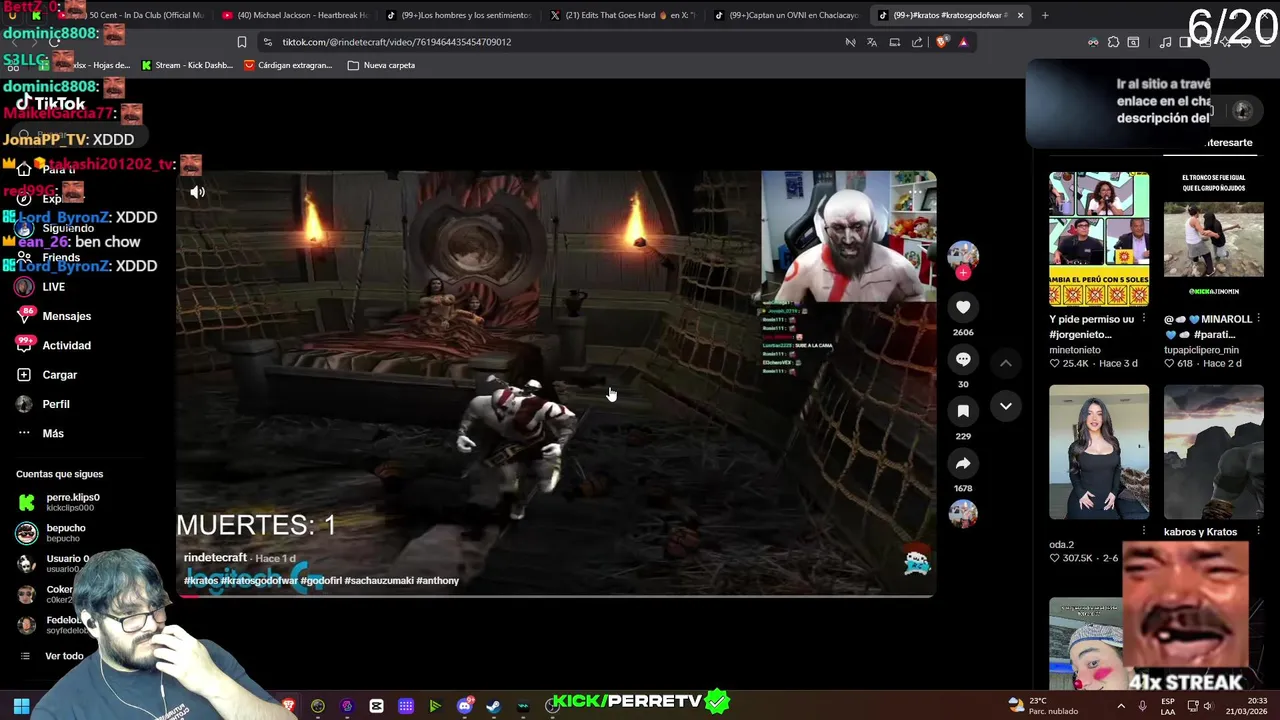Click the #kratos hashtag
The height and width of the screenshot is (720, 1280).
201,581
